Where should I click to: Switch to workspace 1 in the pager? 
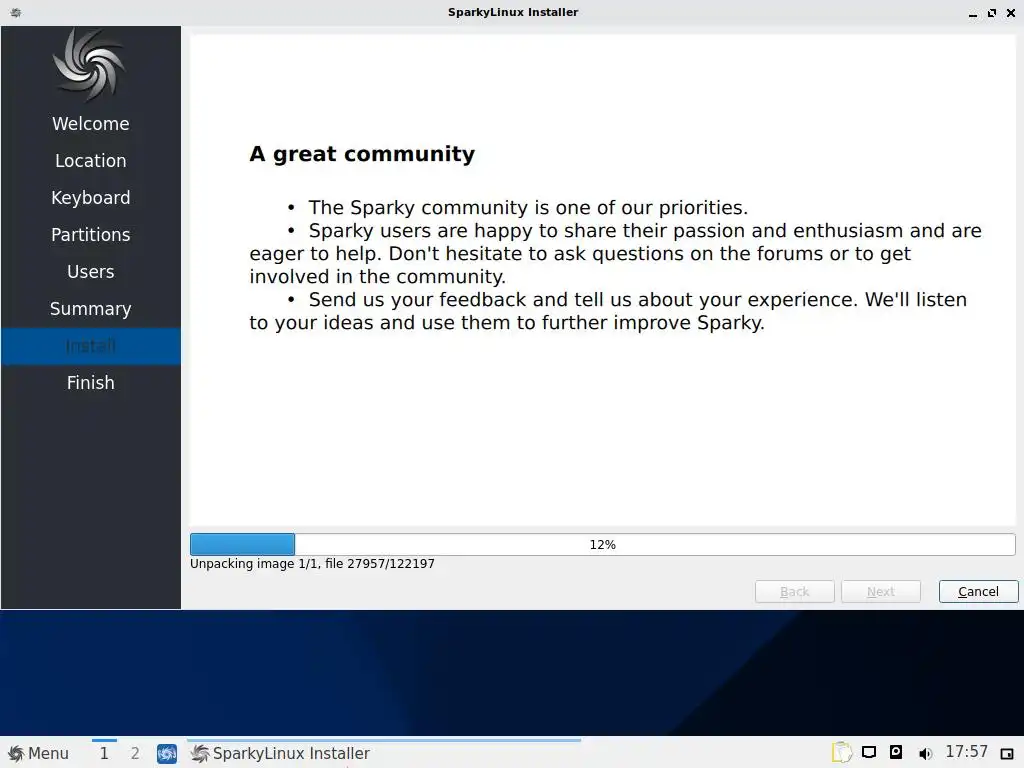pos(104,753)
